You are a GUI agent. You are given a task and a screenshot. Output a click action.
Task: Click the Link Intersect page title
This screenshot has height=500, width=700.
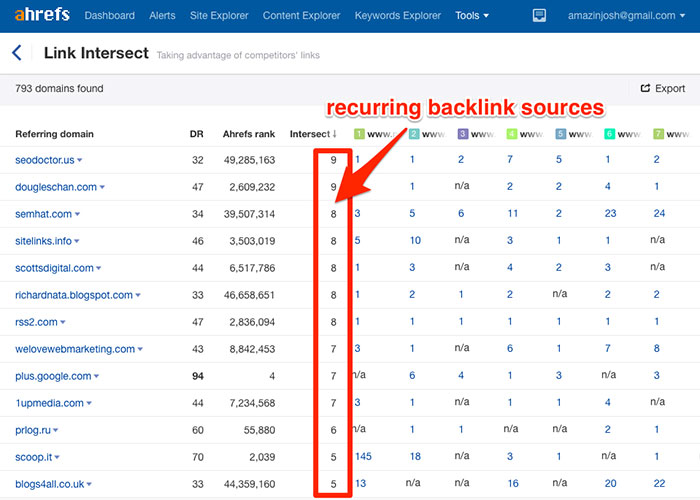(x=96, y=53)
